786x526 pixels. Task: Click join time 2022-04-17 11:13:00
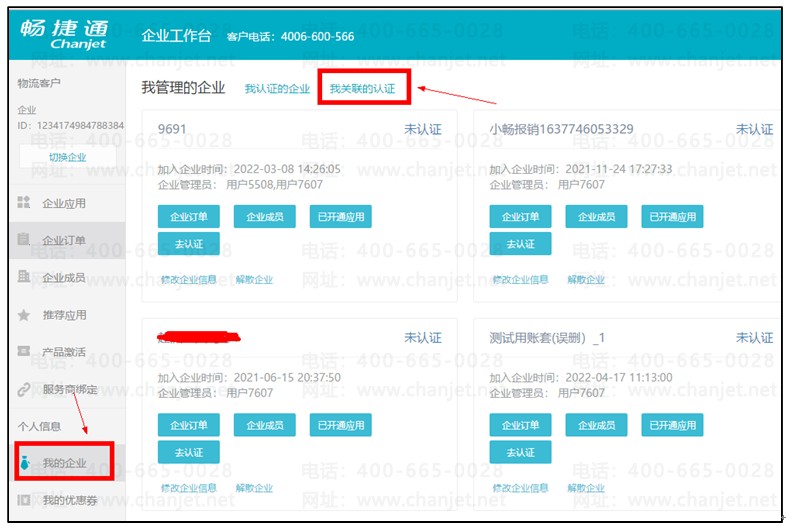tap(619, 377)
